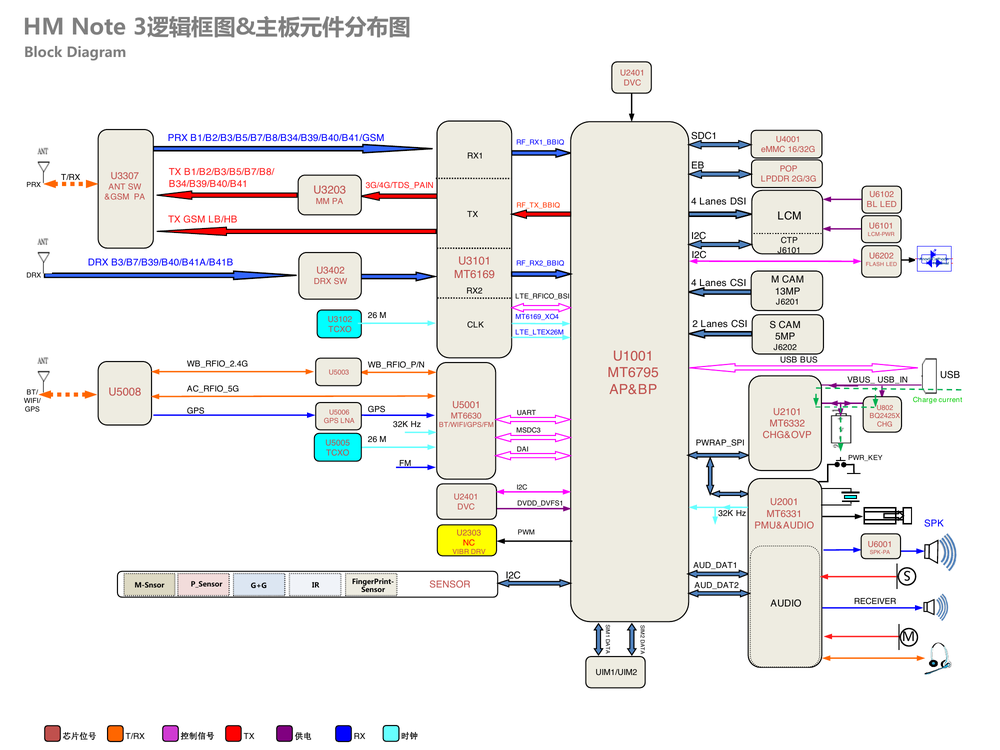
Task: Click the red TX legend swatch
Action: [233, 734]
